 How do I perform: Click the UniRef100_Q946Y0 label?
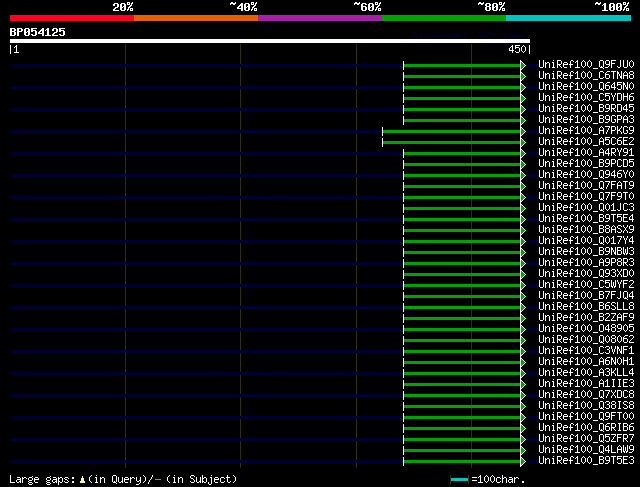(x=586, y=175)
